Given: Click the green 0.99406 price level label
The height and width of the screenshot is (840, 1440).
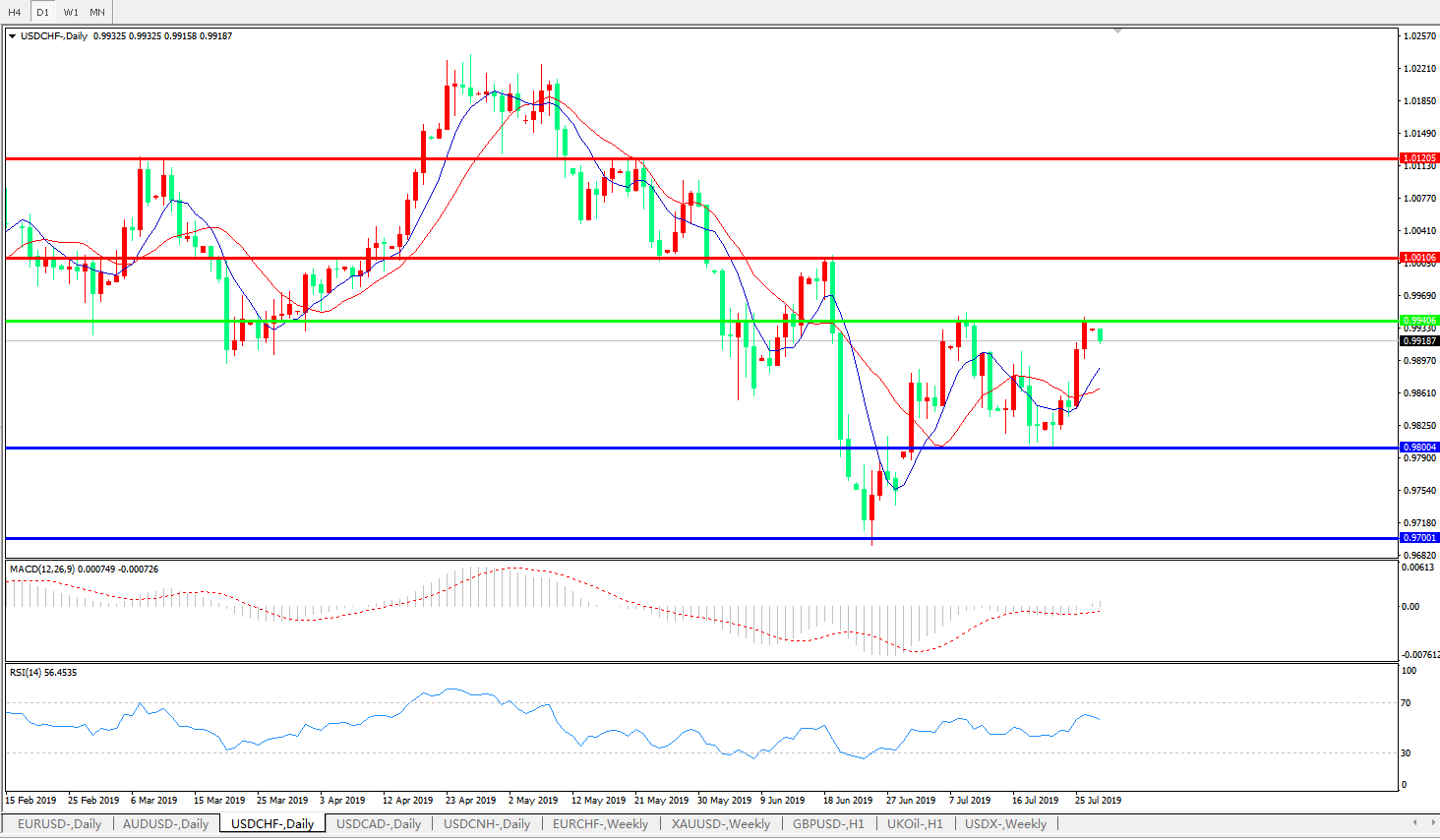Looking at the screenshot, I should pos(1419,321).
